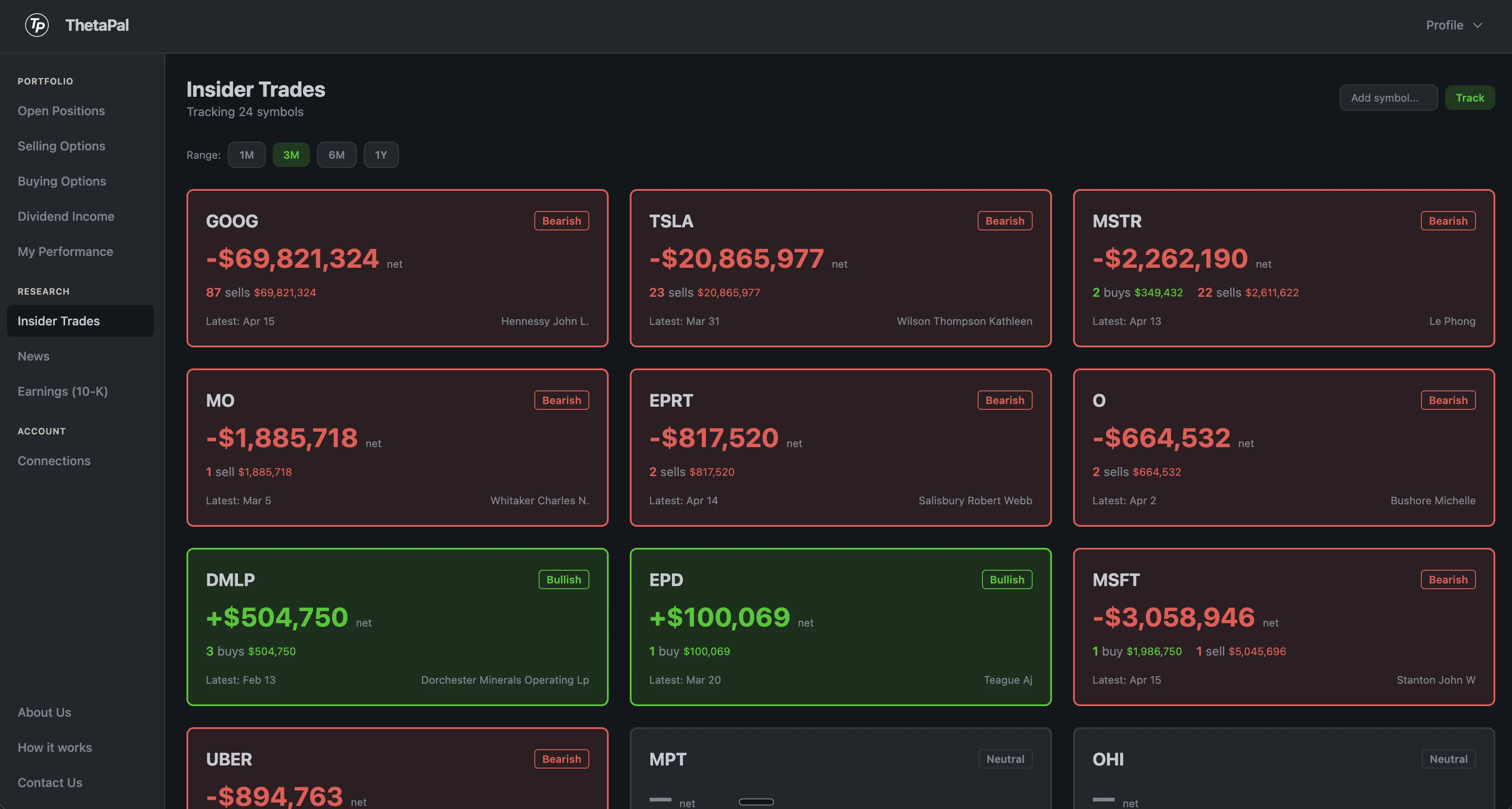The image size is (1512, 809).
Task: Select the 3M range button
Action: tap(291, 155)
